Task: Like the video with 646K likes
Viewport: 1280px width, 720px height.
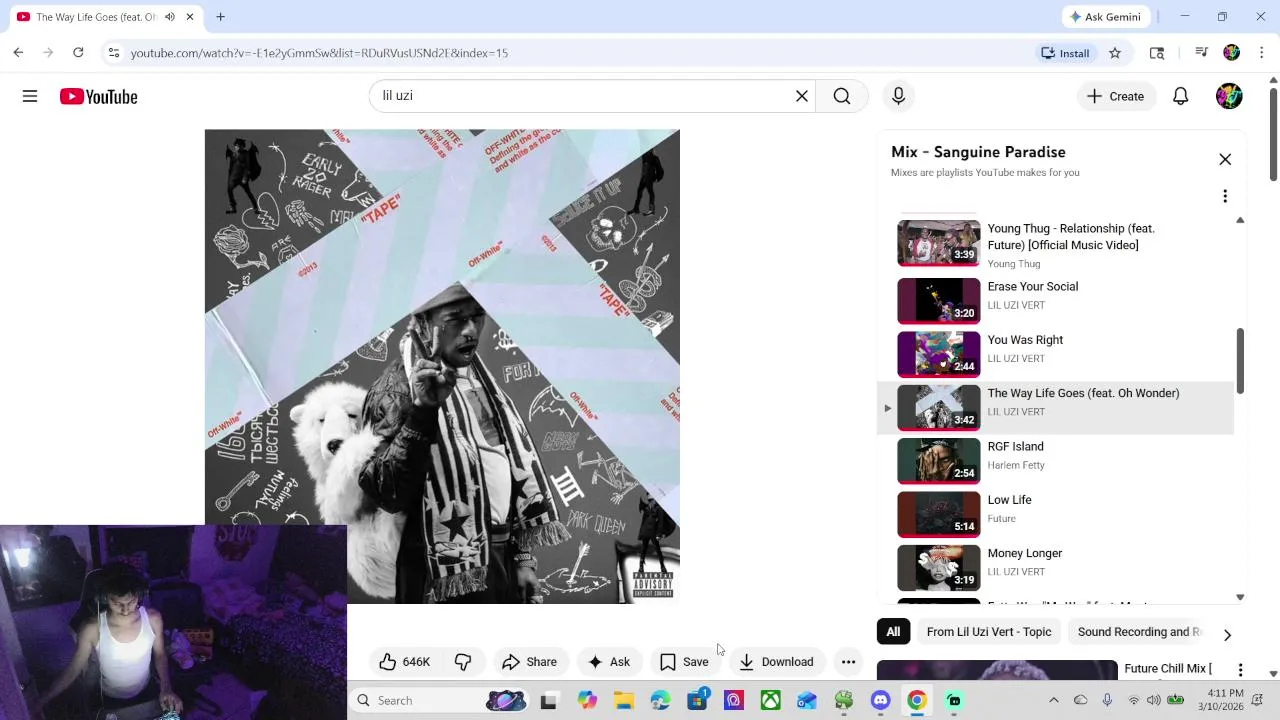Action: pyautogui.click(x=404, y=662)
